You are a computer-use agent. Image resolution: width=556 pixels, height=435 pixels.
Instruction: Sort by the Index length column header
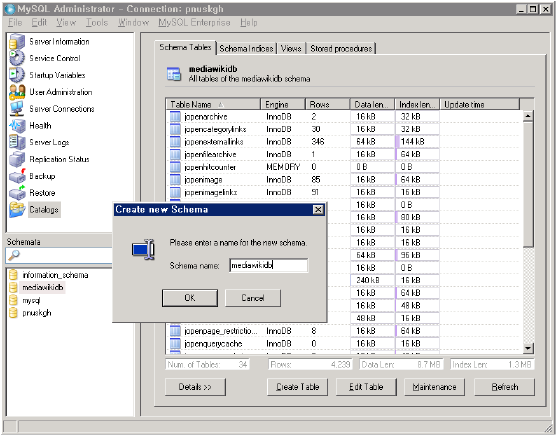(x=417, y=104)
